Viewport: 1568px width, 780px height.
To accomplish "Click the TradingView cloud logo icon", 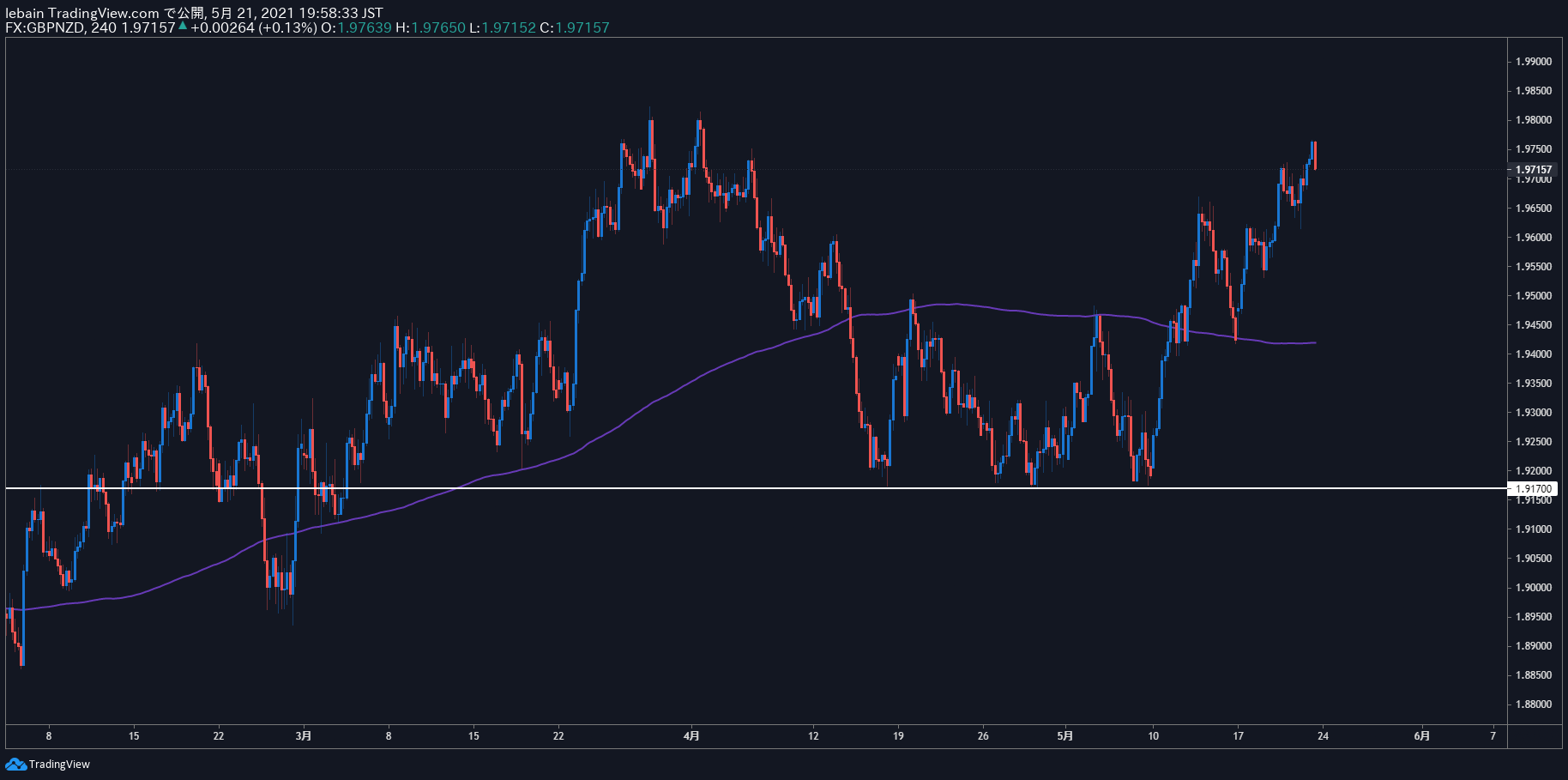I will 15,764.
